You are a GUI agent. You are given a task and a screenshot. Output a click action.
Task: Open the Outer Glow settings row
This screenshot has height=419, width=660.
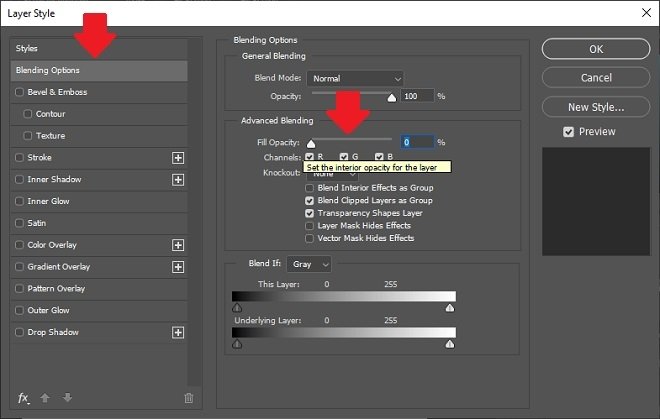tap(99, 311)
